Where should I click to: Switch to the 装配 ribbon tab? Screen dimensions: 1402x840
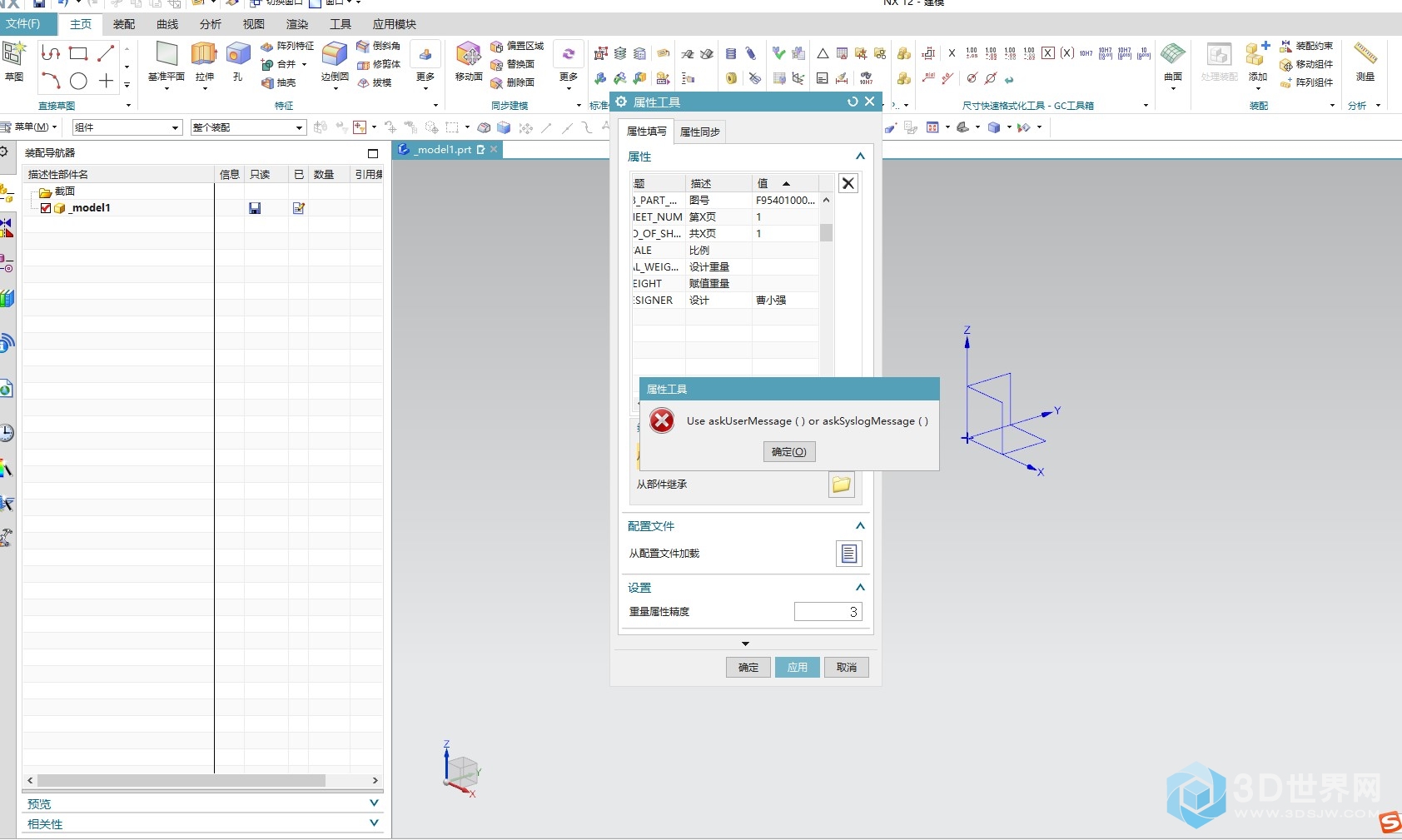point(124,24)
